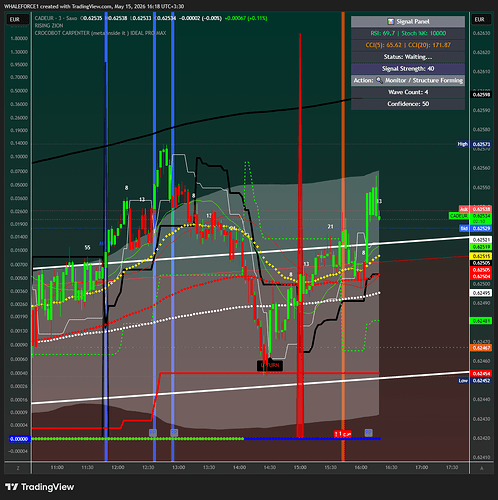Viewport: 498px width, 500px height.
Task: Toggle auto scale "A" in bottom-right corner
Action: pos(481,468)
